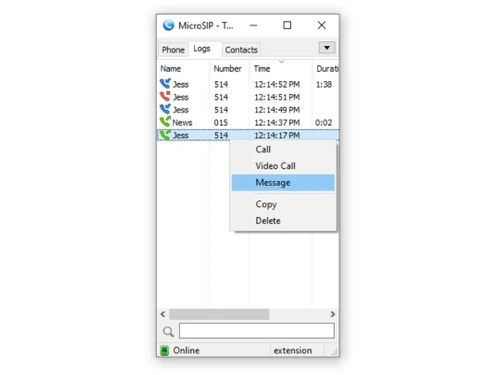Minimize the MicroSIP window
The height and width of the screenshot is (375, 500).
(x=253, y=25)
